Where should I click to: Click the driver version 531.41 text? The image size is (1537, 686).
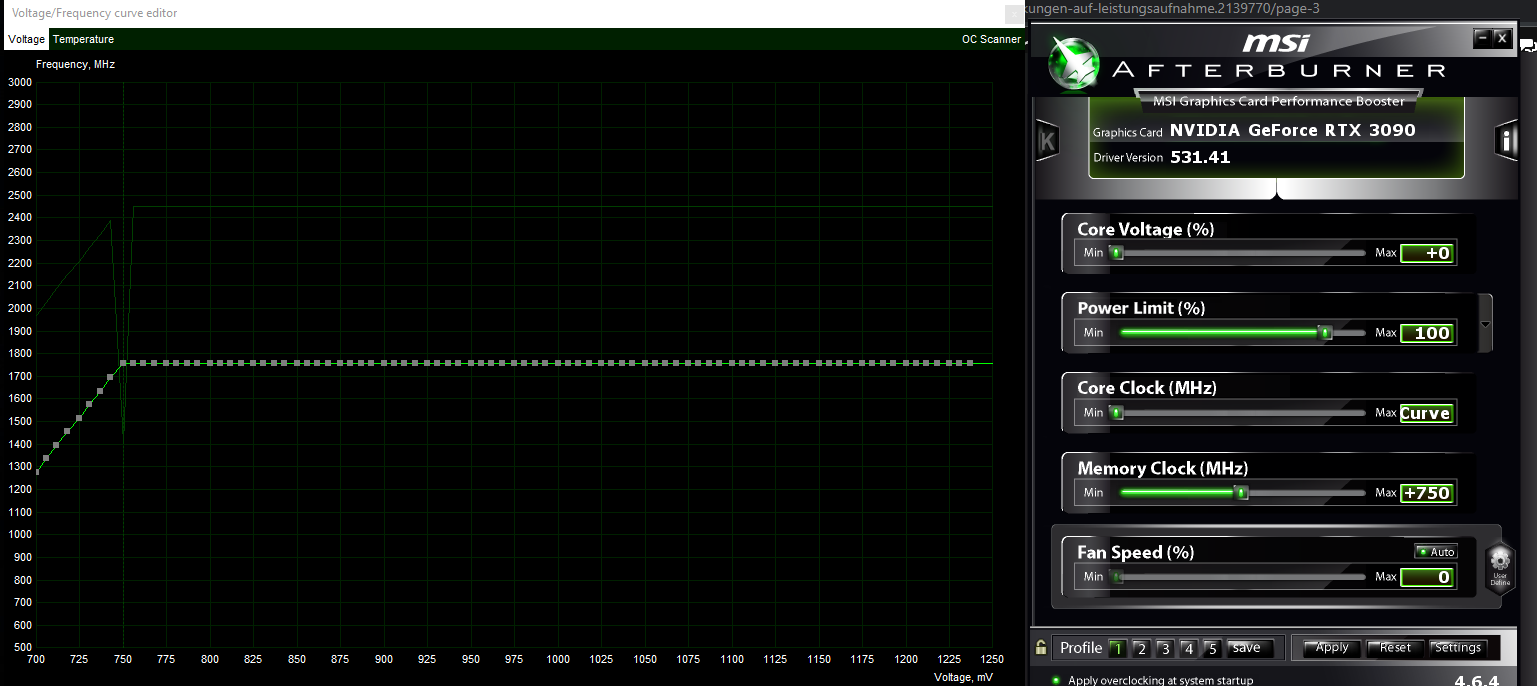[1200, 157]
